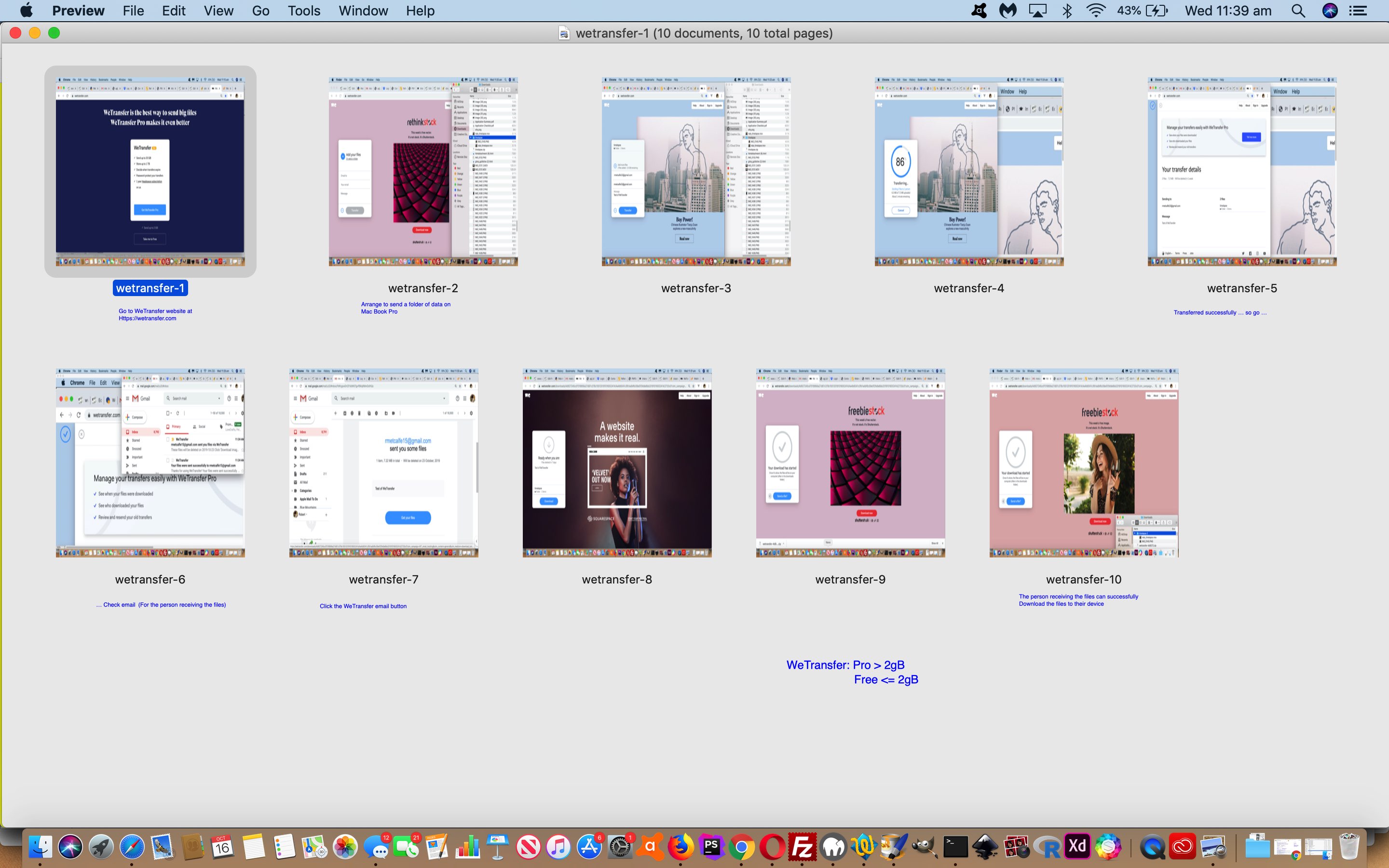Open Wi-Fi status menu
The image size is (1389, 868).
coord(1096,10)
